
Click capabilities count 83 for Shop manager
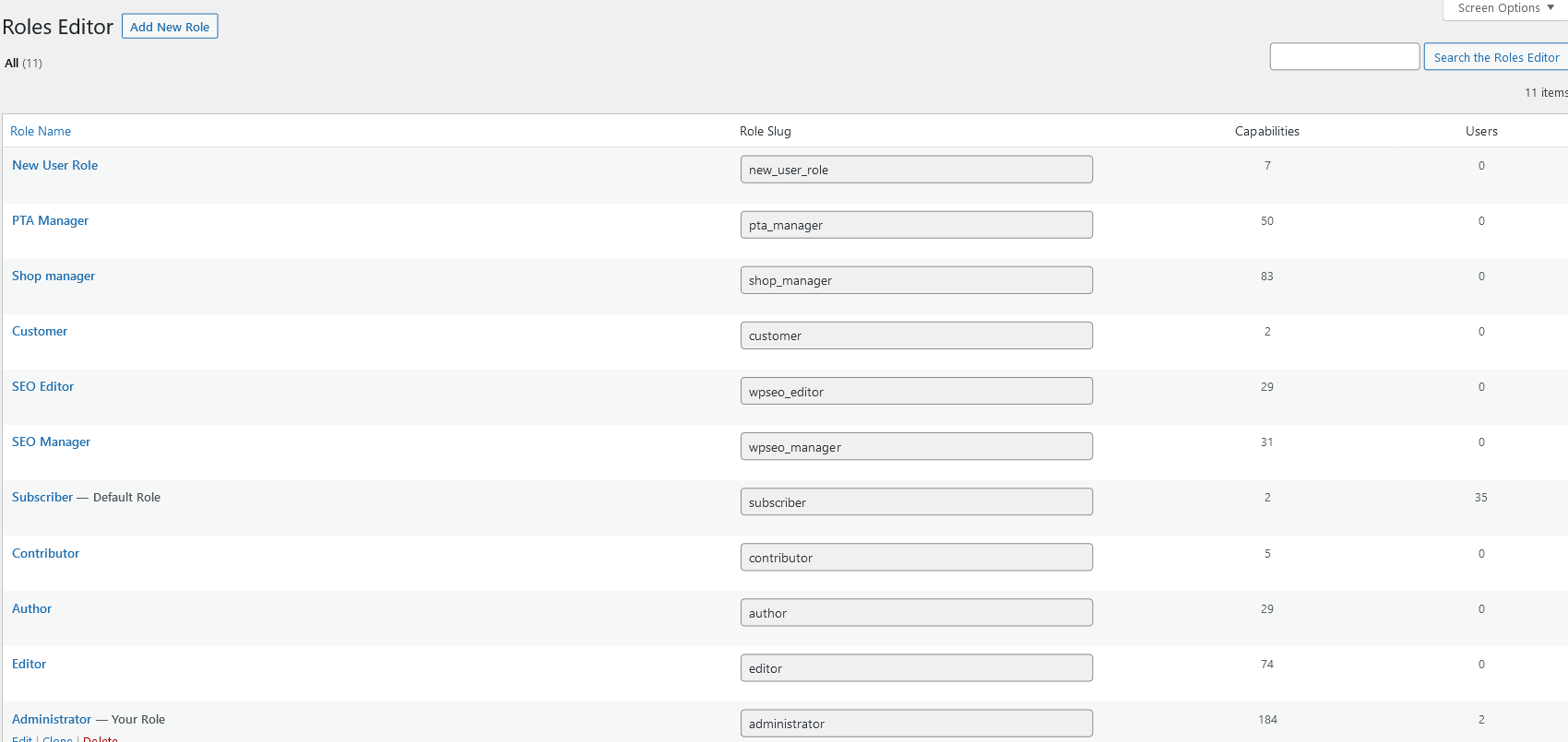tap(1267, 276)
